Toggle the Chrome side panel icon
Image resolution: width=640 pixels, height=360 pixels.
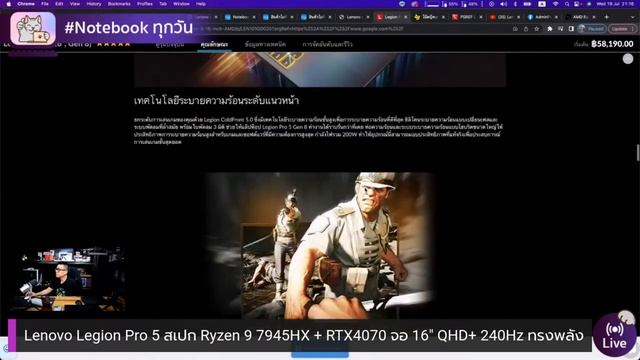point(571,29)
